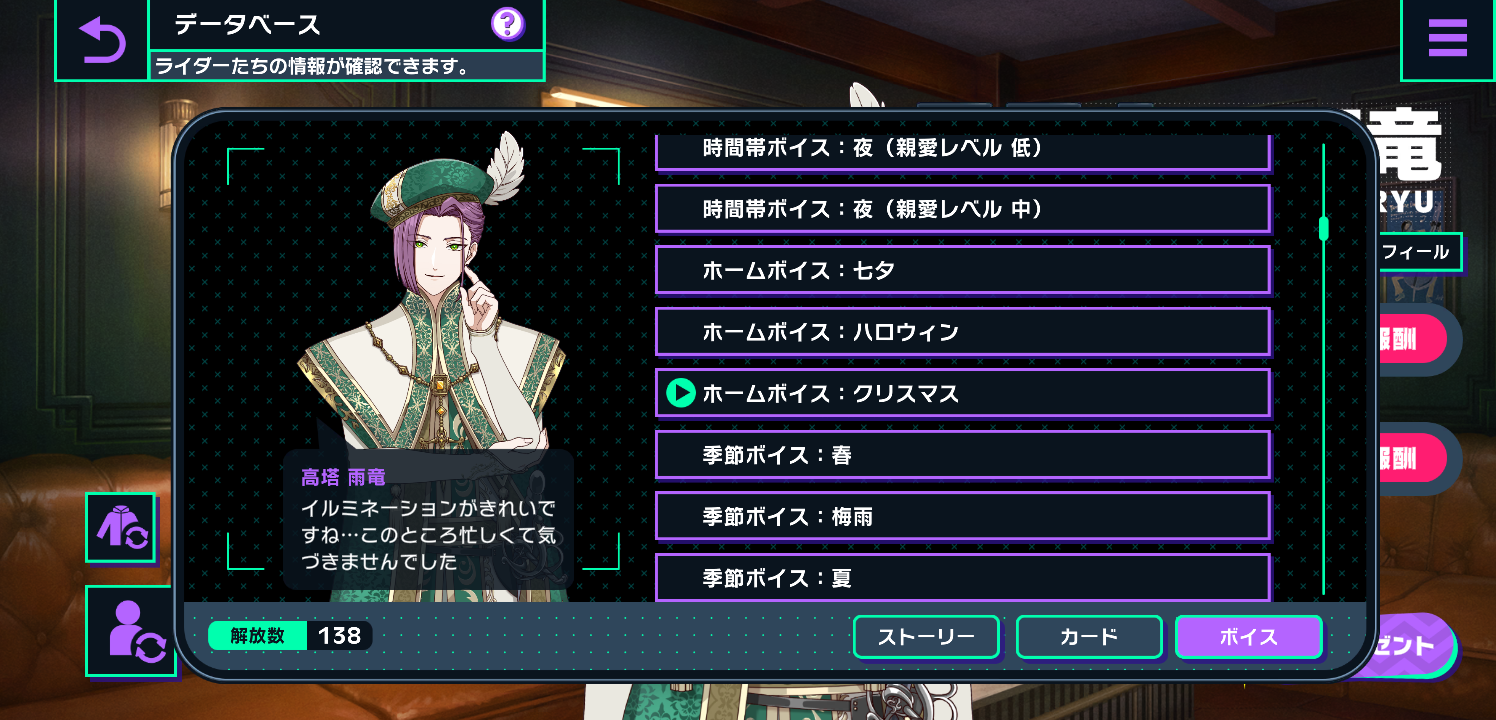This screenshot has height=720, width=1496.
Task: Click the green play icon beside クリスマス
Action: pyautogui.click(x=680, y=393)
